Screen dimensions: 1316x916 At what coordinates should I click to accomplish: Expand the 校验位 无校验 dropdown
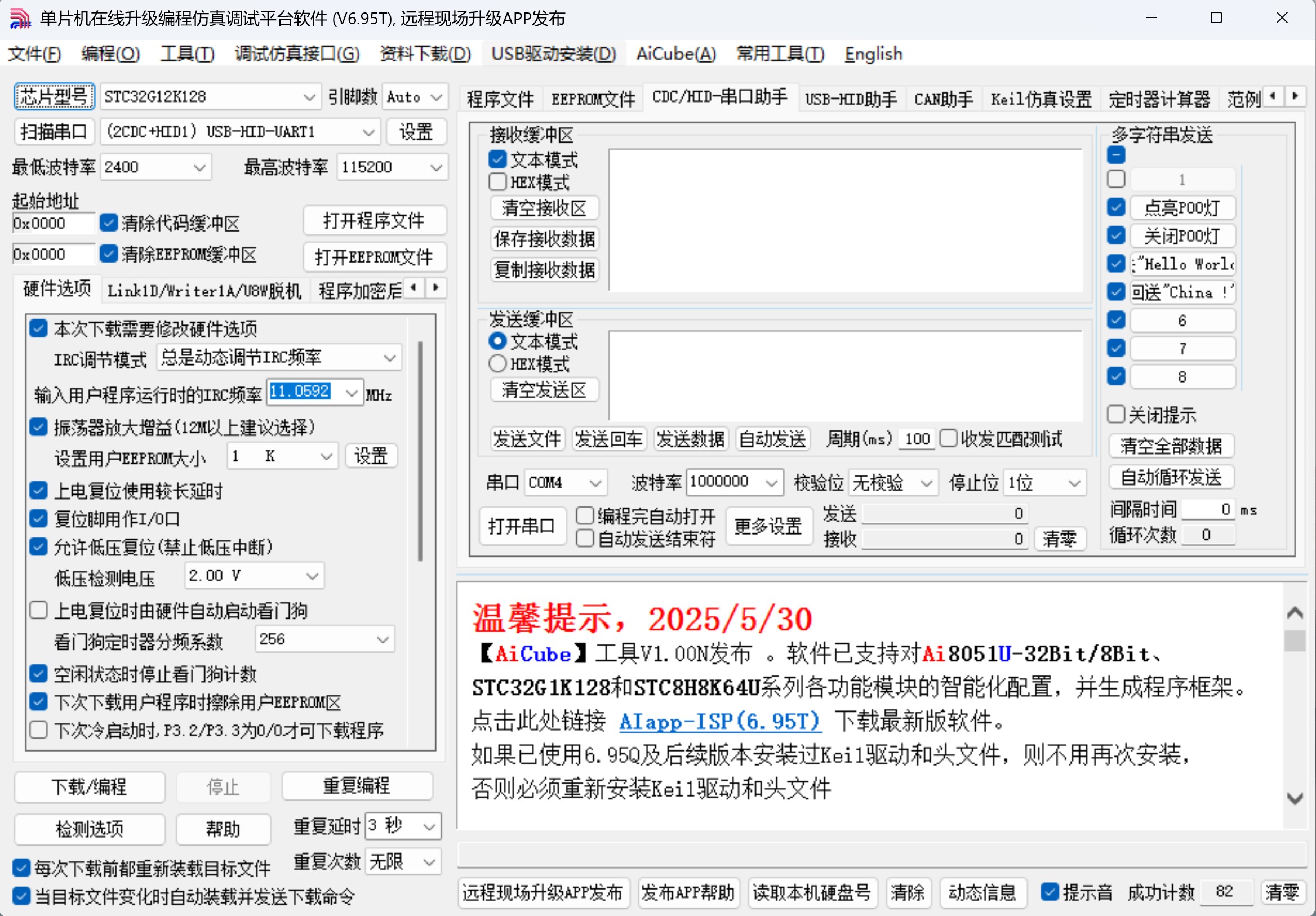coord(926,483)
